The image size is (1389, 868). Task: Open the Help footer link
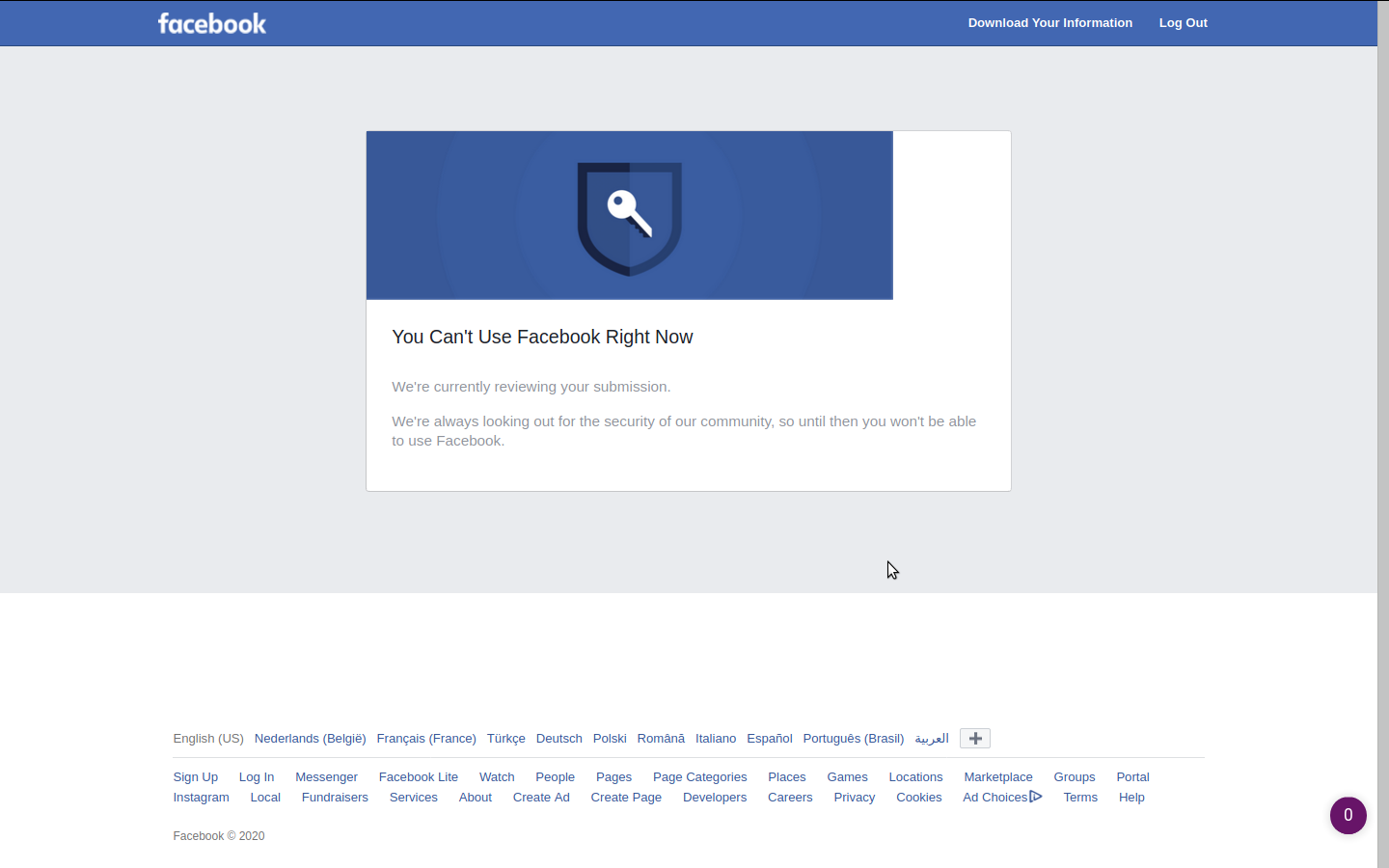click(1131, 798)
